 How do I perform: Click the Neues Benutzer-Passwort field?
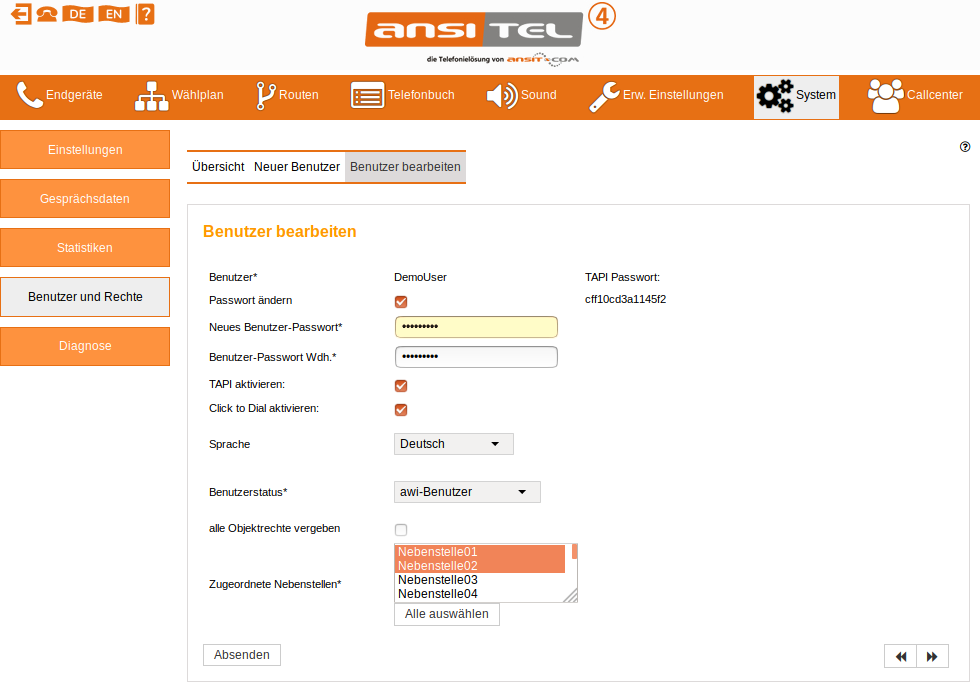[476, 327]
